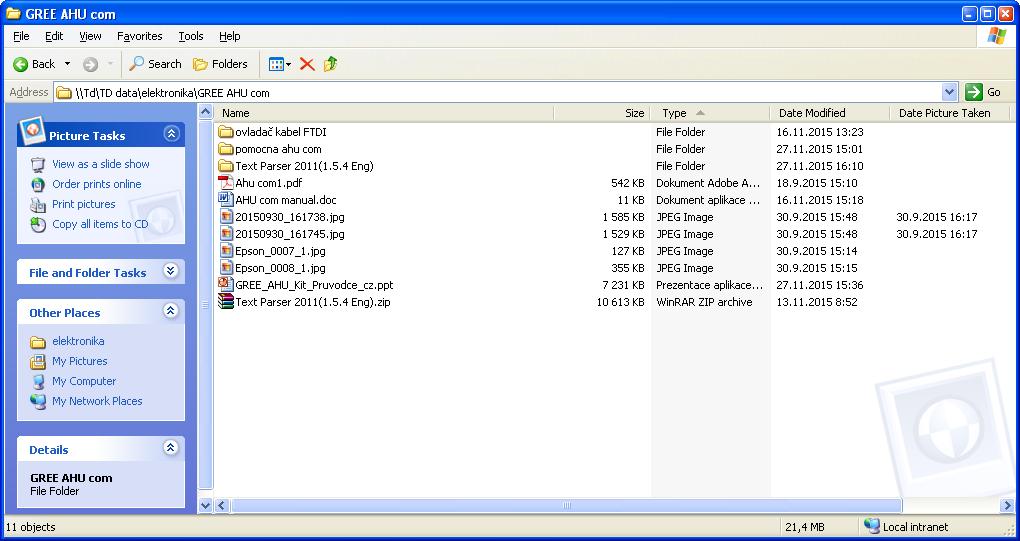Collapse the Other Places panel

170,311
